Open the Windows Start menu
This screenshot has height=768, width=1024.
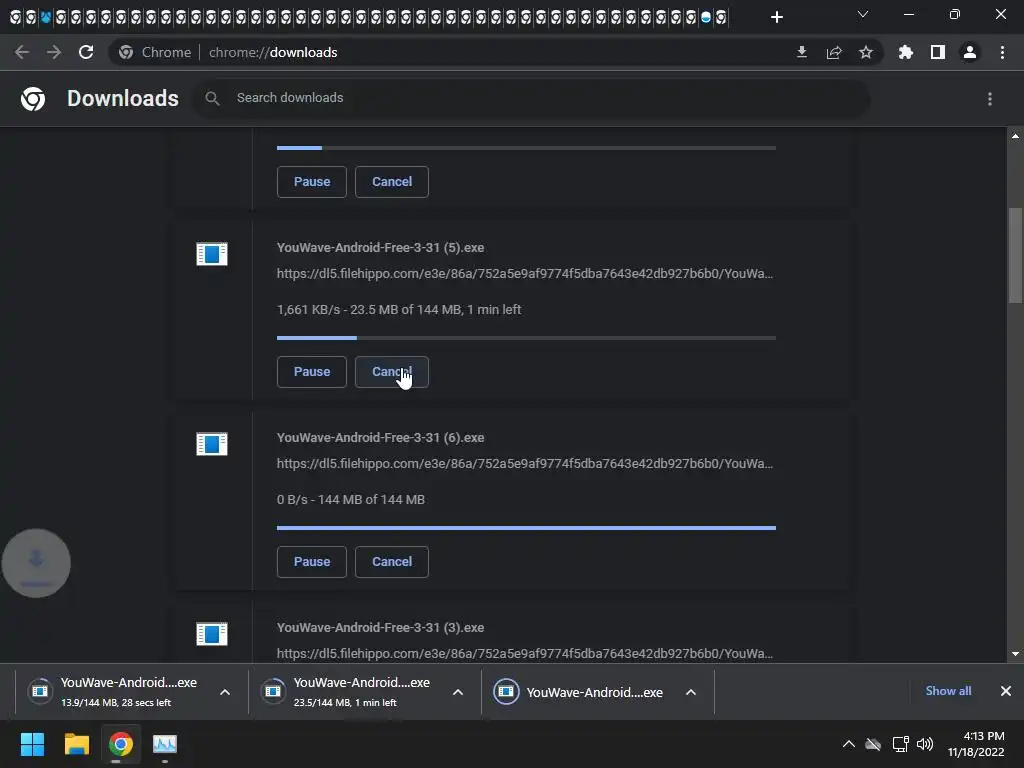pos(32,744)
